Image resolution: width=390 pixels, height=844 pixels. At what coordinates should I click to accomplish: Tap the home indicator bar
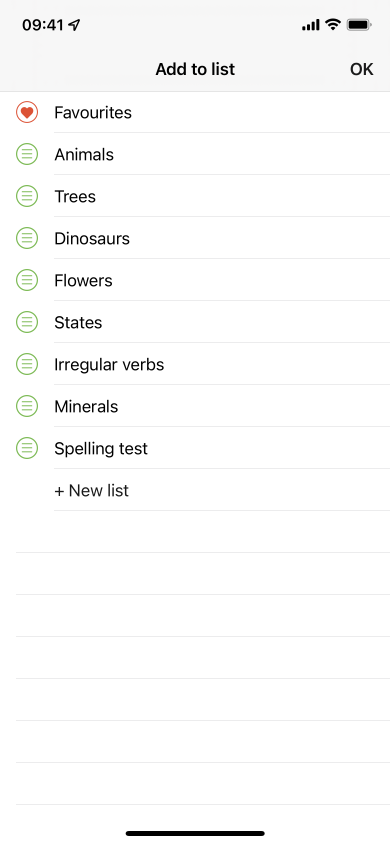click(195, 833)
